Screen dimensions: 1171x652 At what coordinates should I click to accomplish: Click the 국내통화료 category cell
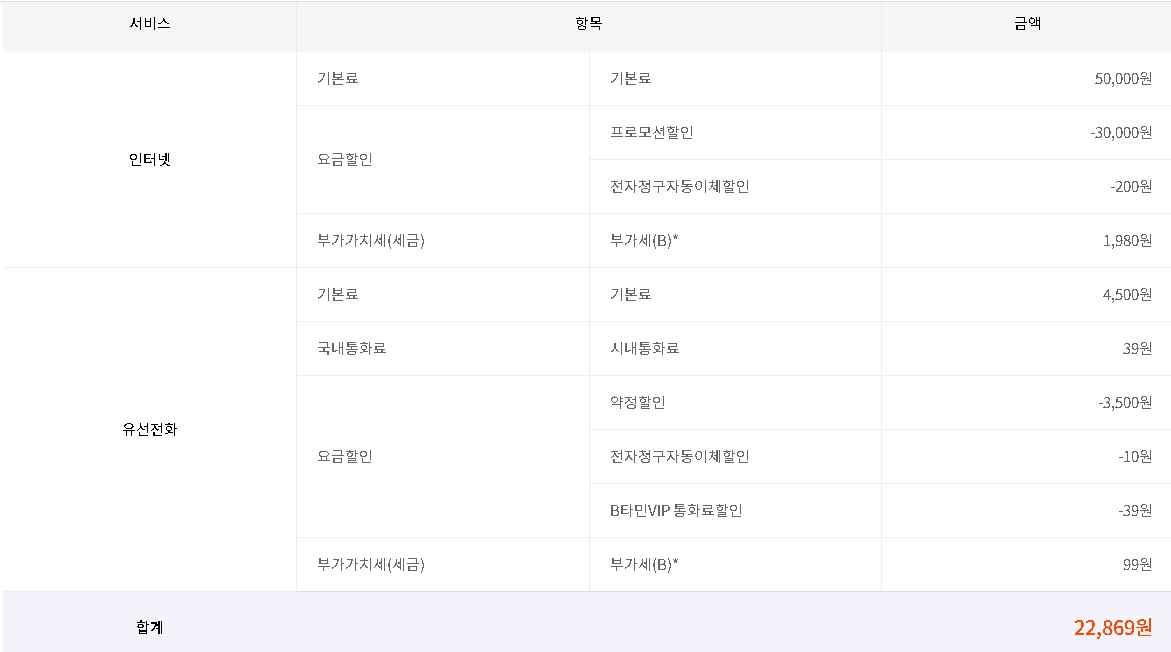coord(351,349)
